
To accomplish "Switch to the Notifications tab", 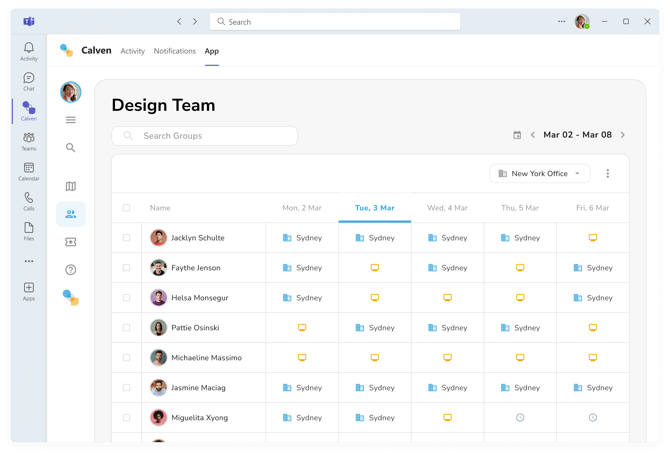I will 175,51.
